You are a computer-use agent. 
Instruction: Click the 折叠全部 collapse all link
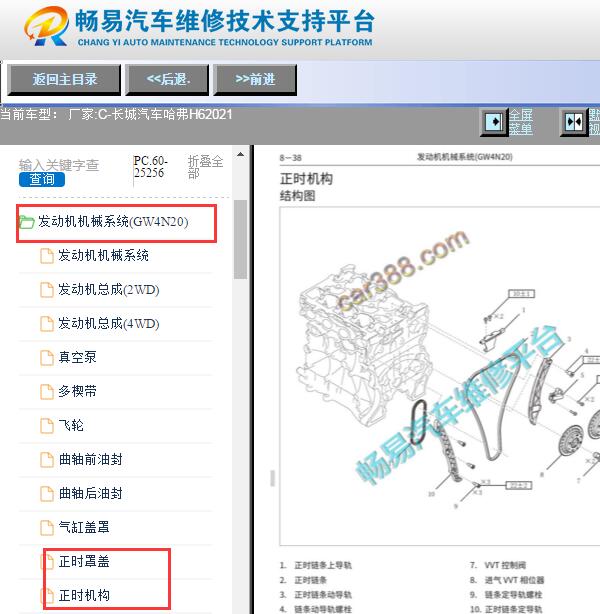[x=205, y=167]
